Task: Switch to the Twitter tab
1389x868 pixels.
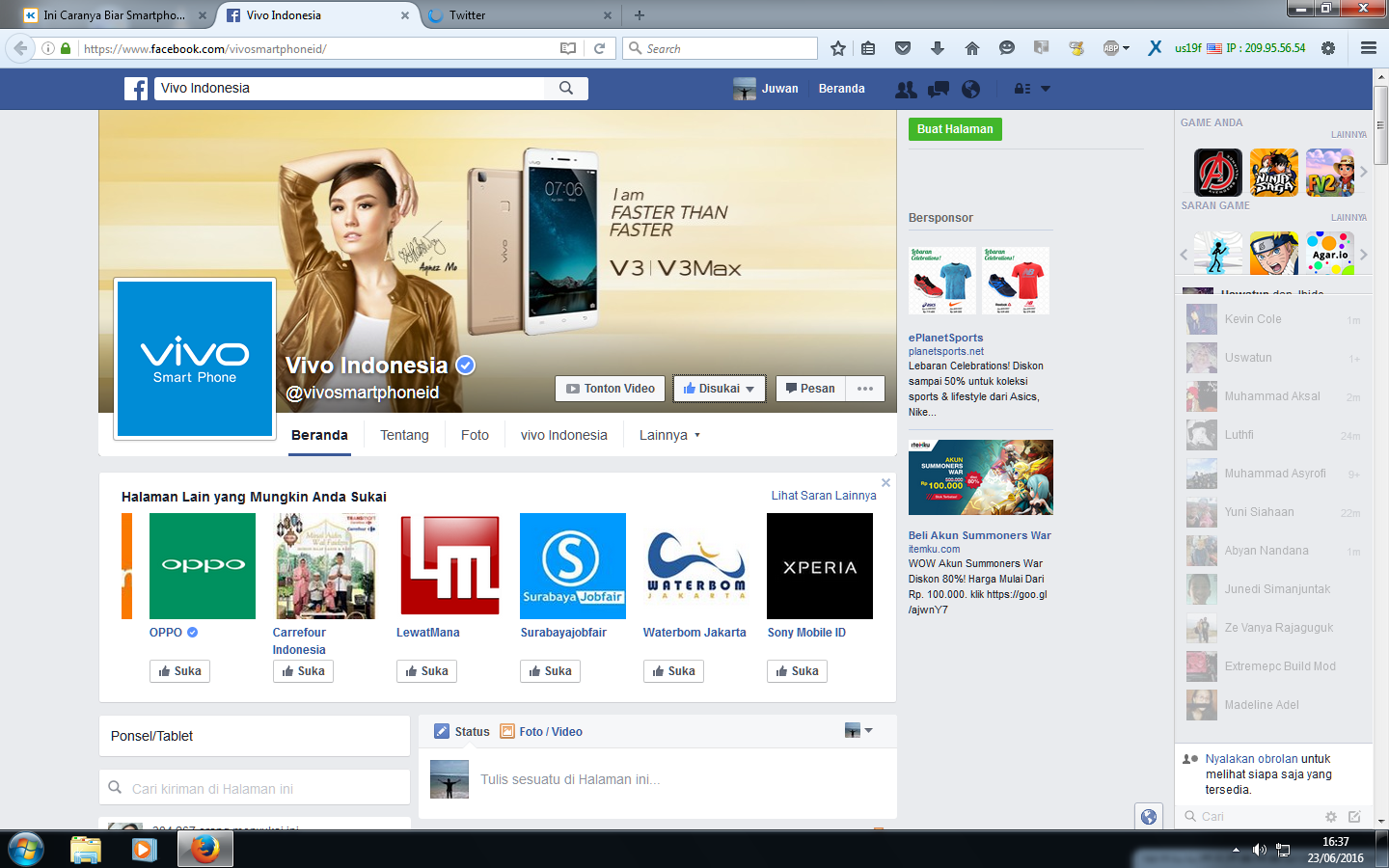Action: pyautogui.click(x=519, y=15)
